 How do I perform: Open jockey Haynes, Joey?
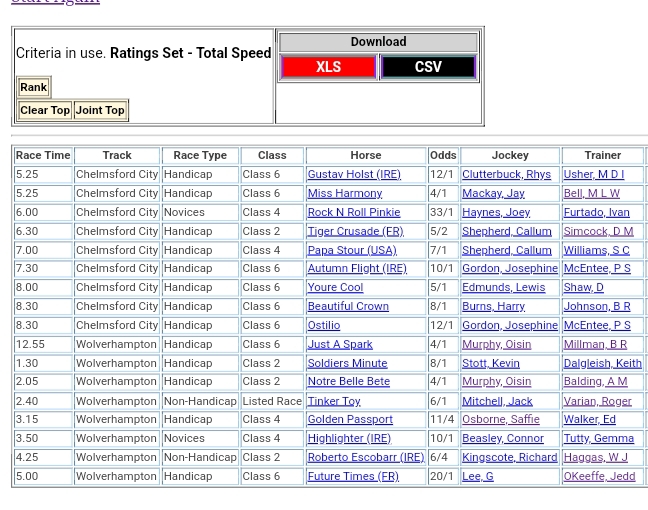coord(496,213)
